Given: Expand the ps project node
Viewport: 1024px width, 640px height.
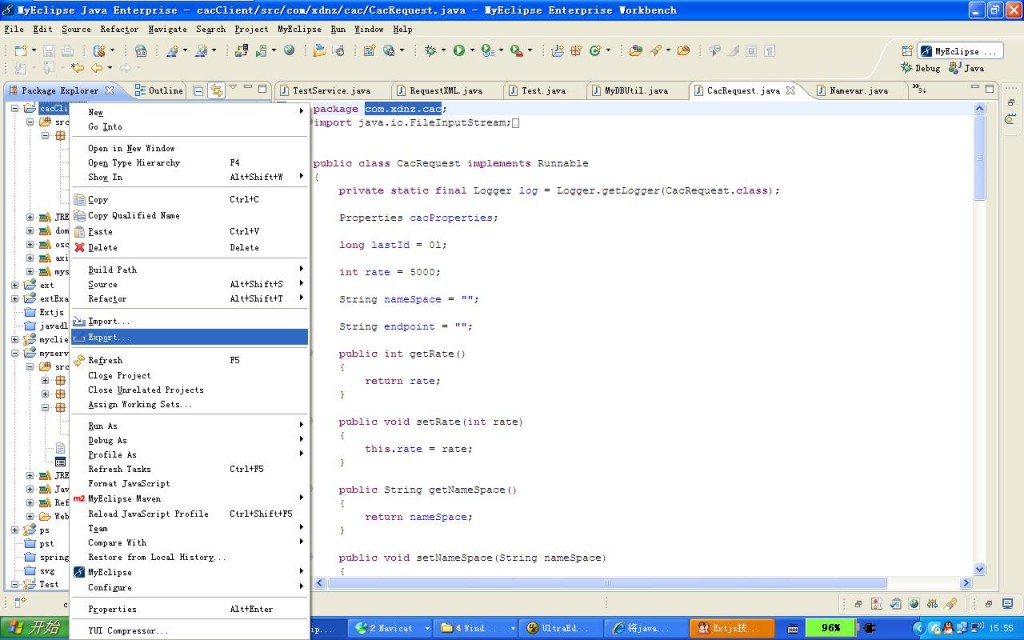Looking at the screenshot, I should point(16,530).
